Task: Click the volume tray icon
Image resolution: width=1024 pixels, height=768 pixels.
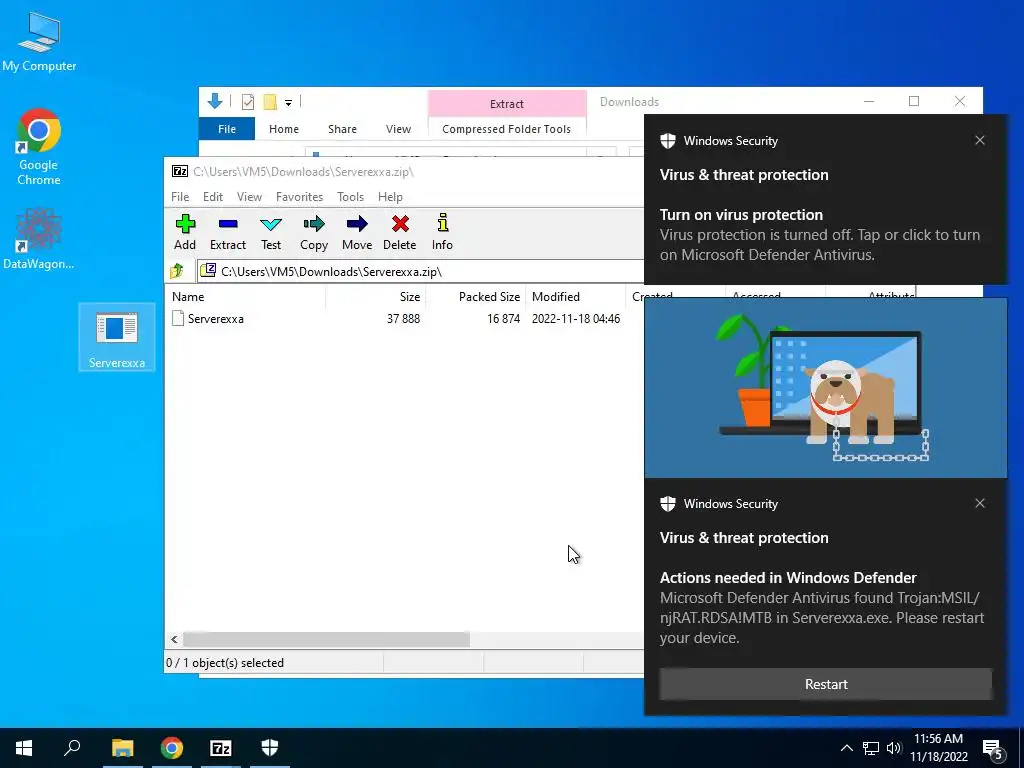Action: 894,748
